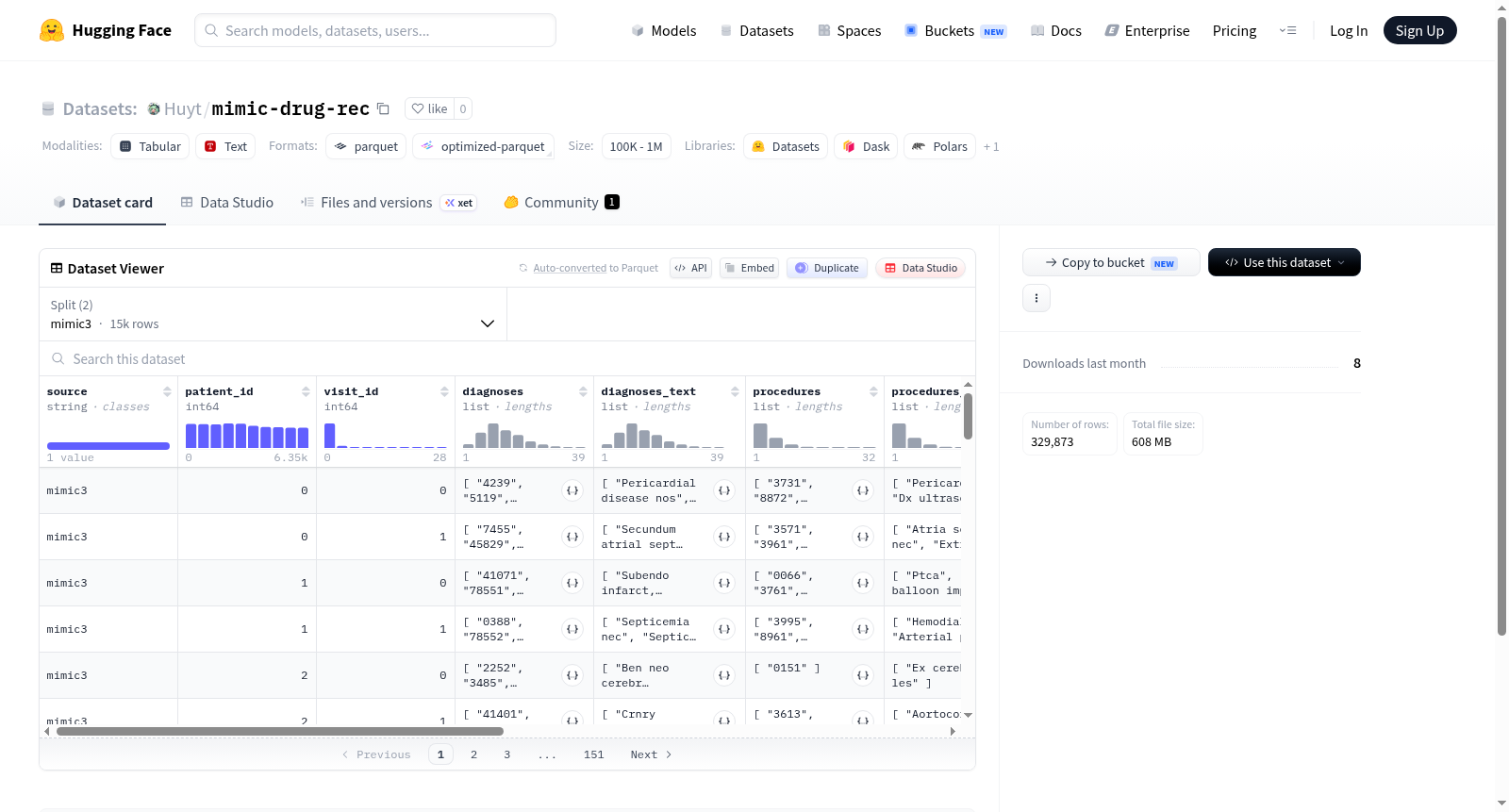
Task: Open the Data Studio tab
Action: (227, 202)
